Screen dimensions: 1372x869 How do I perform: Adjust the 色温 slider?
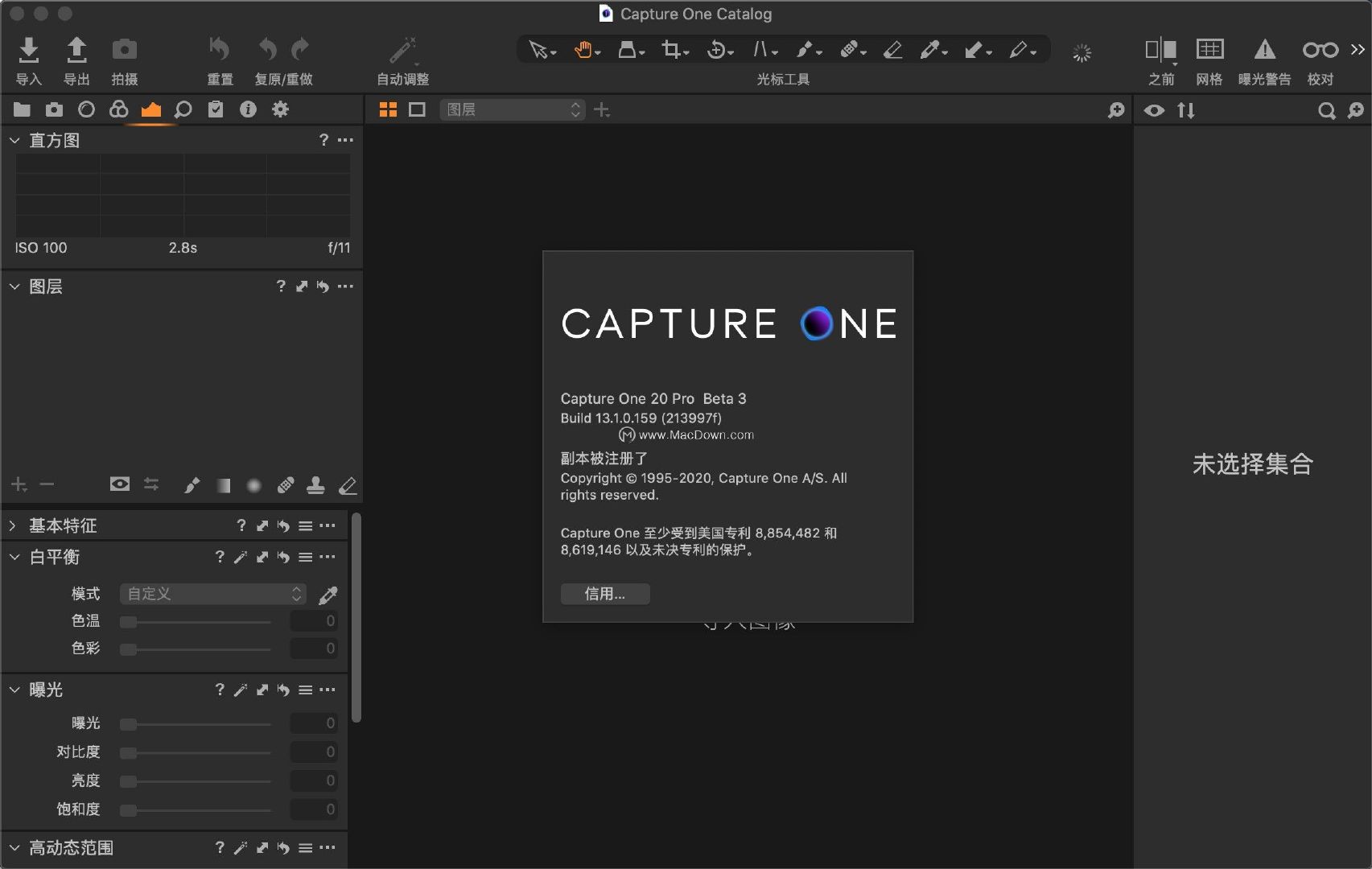pos(196,621)
